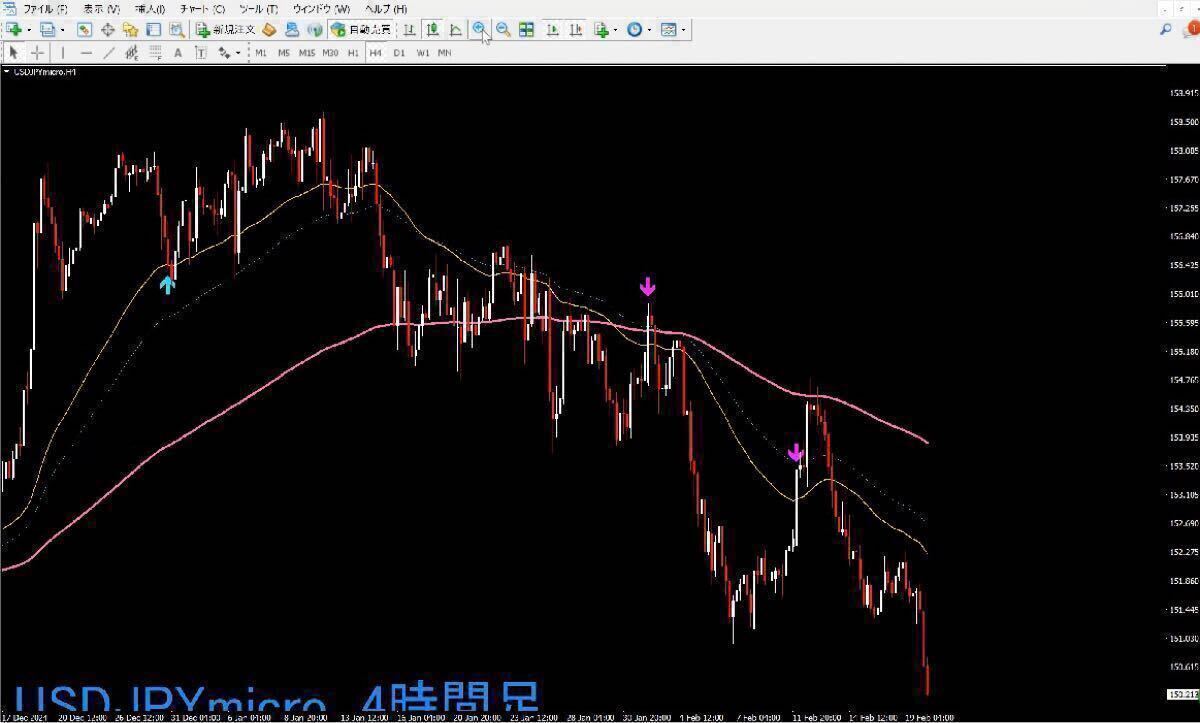Open the 挿入 (I) menu
This screenshot has width=1200, height=723.
150,9
